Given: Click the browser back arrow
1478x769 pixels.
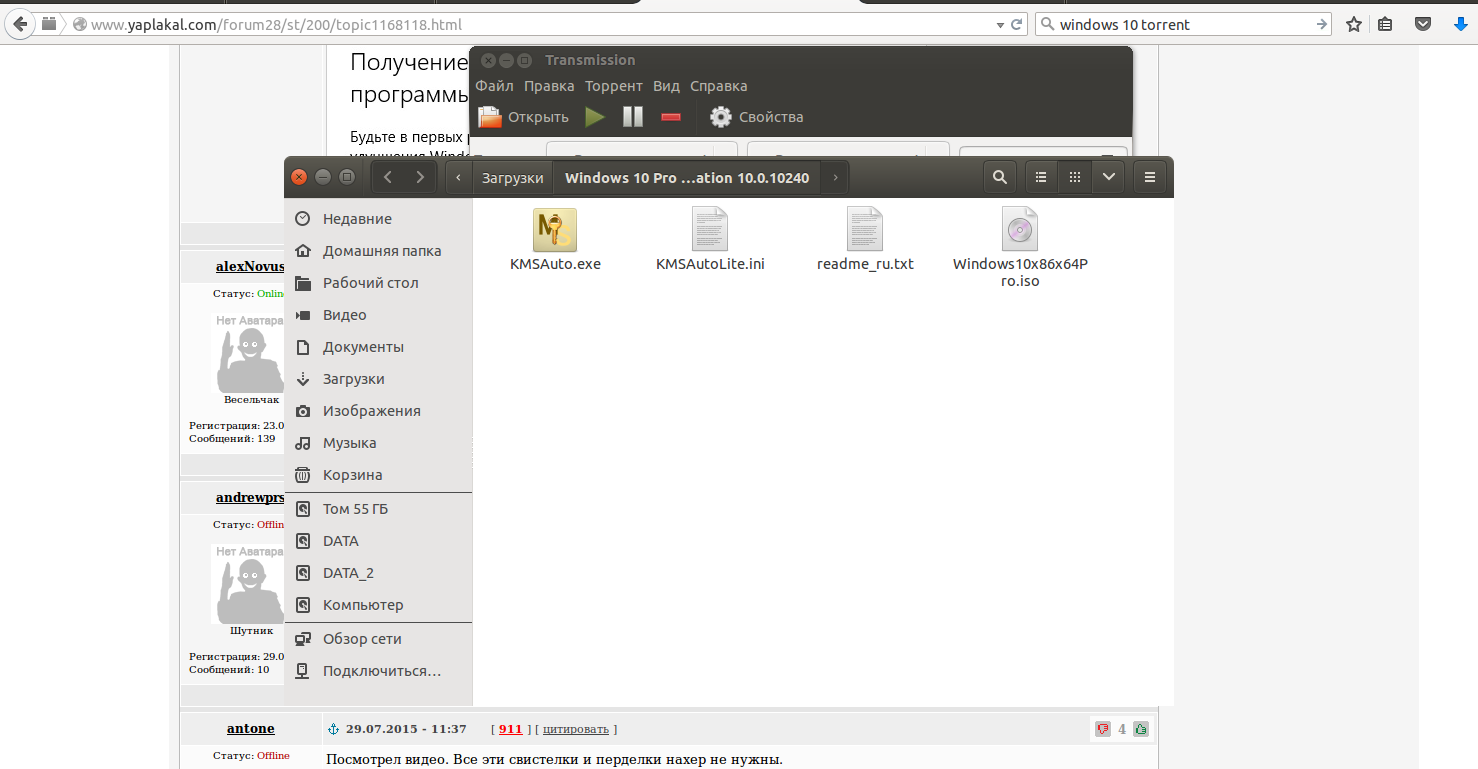Looking at the screenshot, I should (x=20, y=24).
